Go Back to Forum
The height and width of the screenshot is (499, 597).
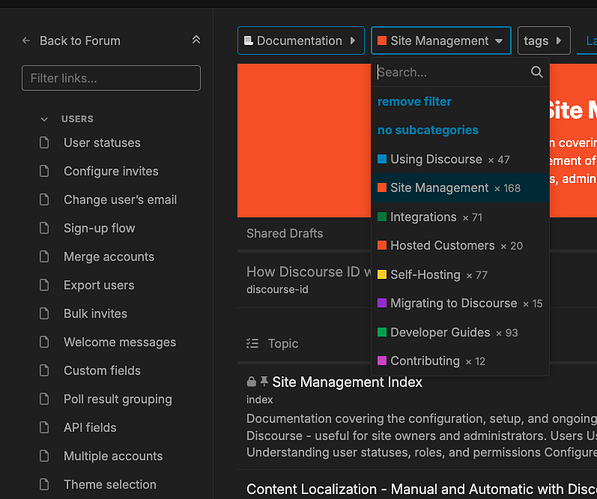pos(80,40)
